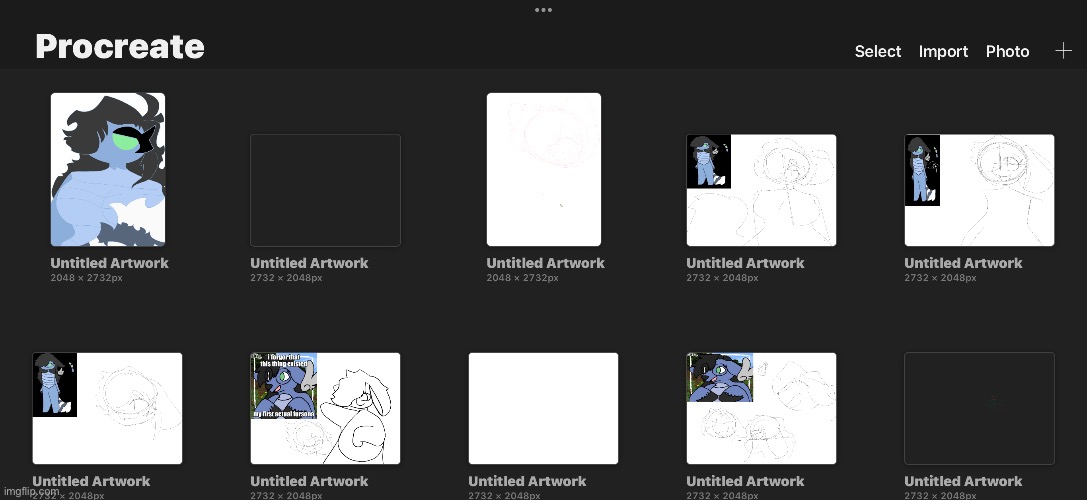Open the dark canvas in bottom row

(x=979, y=408)
